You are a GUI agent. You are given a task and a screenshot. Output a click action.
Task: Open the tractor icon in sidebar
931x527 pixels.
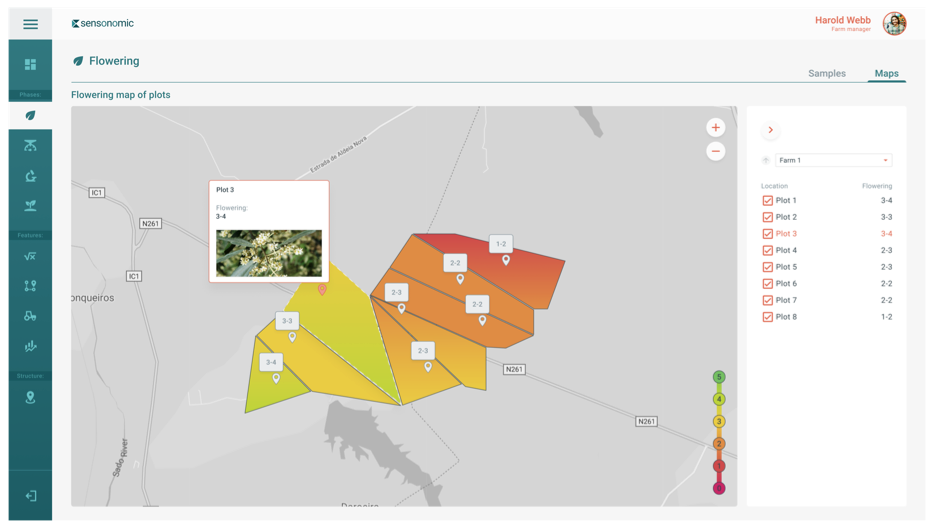(x=30, y=316)
